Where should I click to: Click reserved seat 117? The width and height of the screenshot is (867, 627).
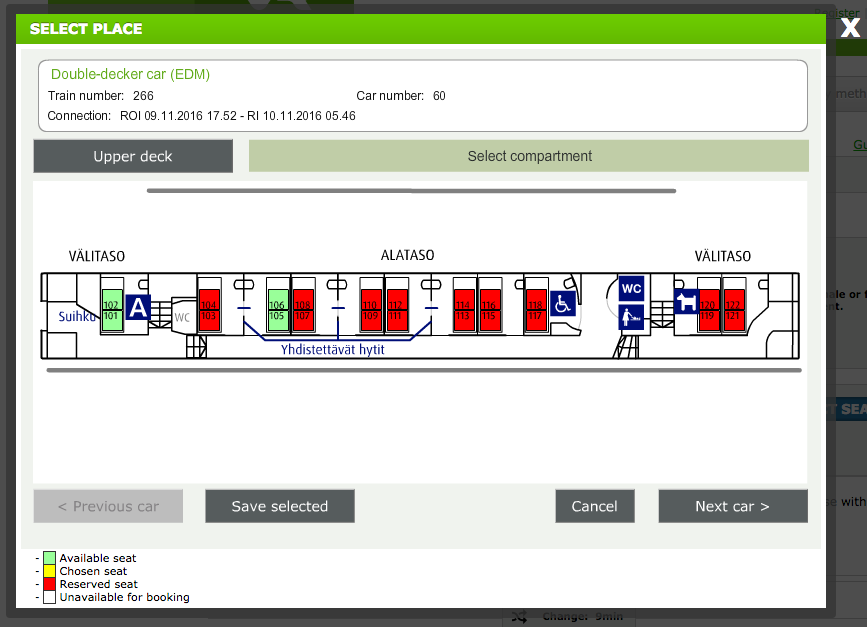(536, 321)
